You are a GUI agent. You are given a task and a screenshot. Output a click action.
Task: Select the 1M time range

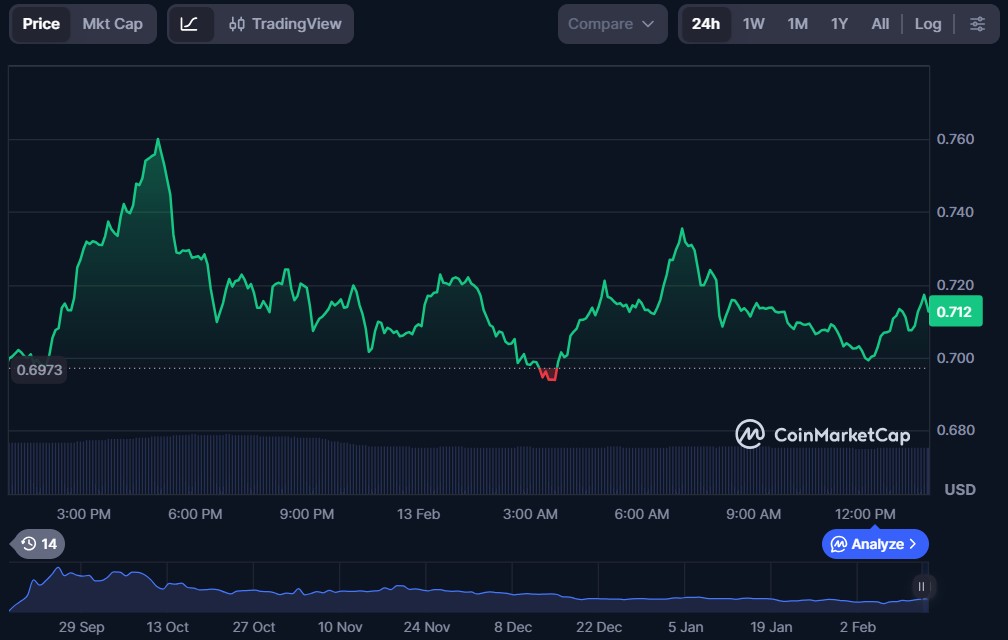coord(797,24)
